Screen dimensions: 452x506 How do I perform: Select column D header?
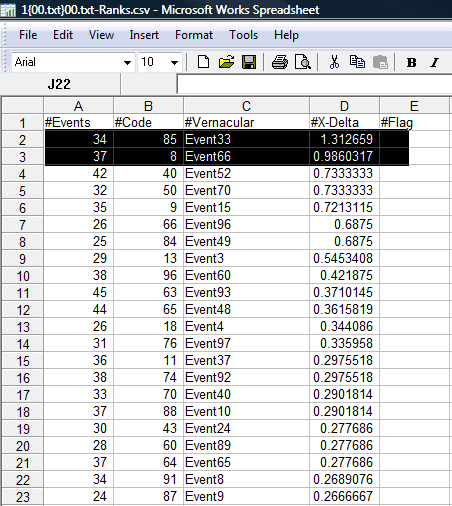344,106
